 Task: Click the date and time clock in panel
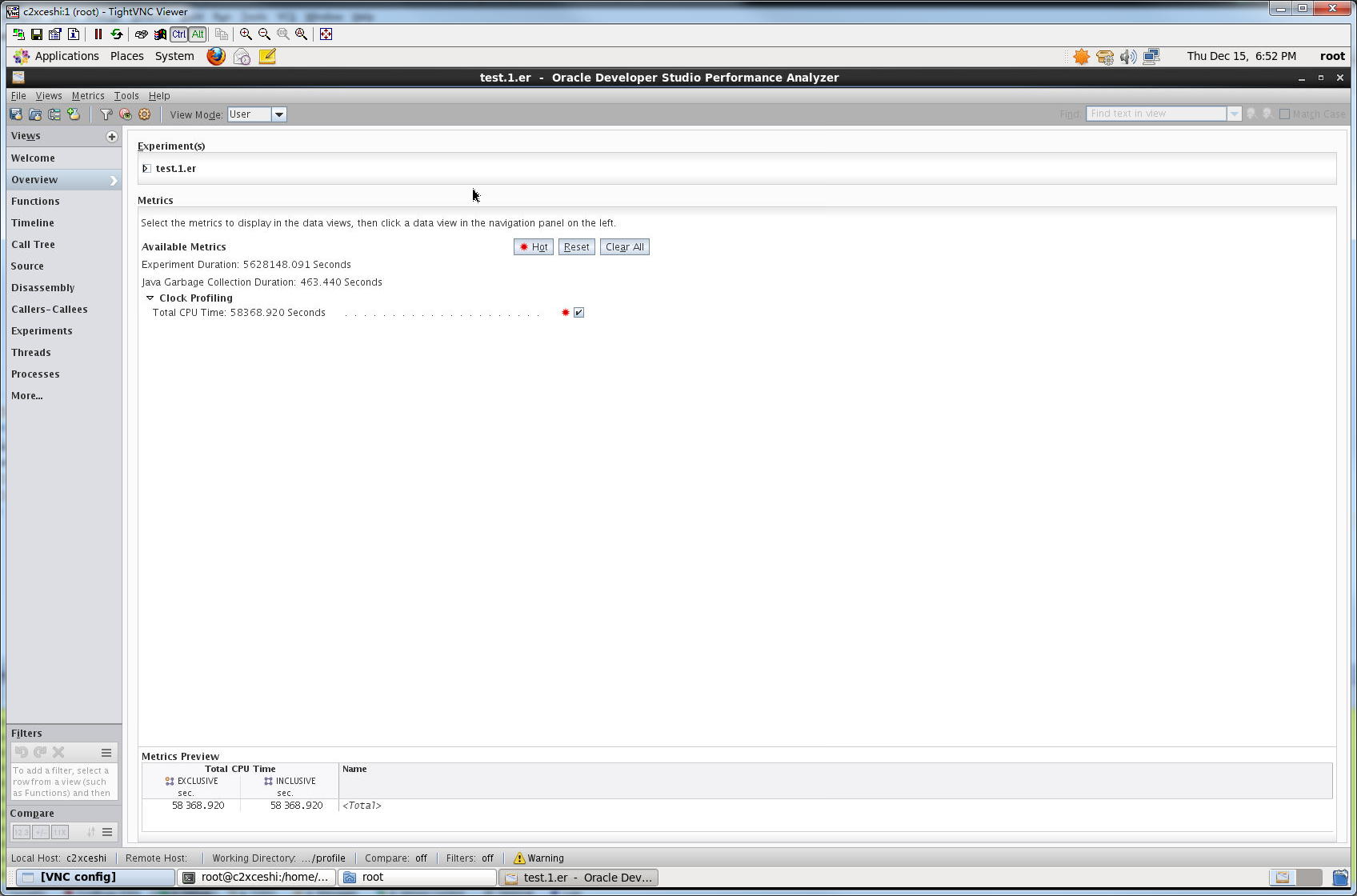[x=1242, y=56]
